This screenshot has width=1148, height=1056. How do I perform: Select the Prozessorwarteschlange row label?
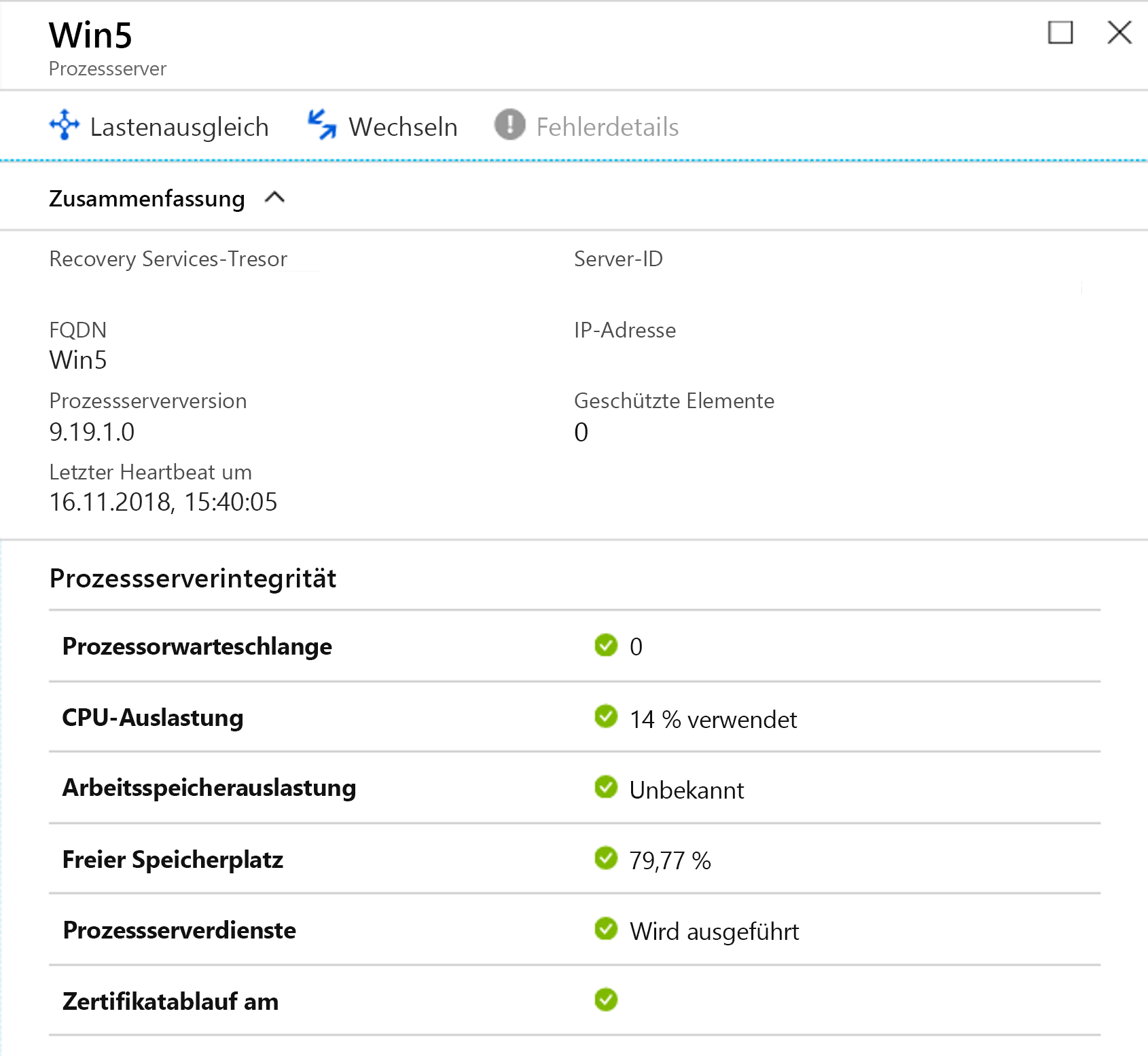point(197,647)
